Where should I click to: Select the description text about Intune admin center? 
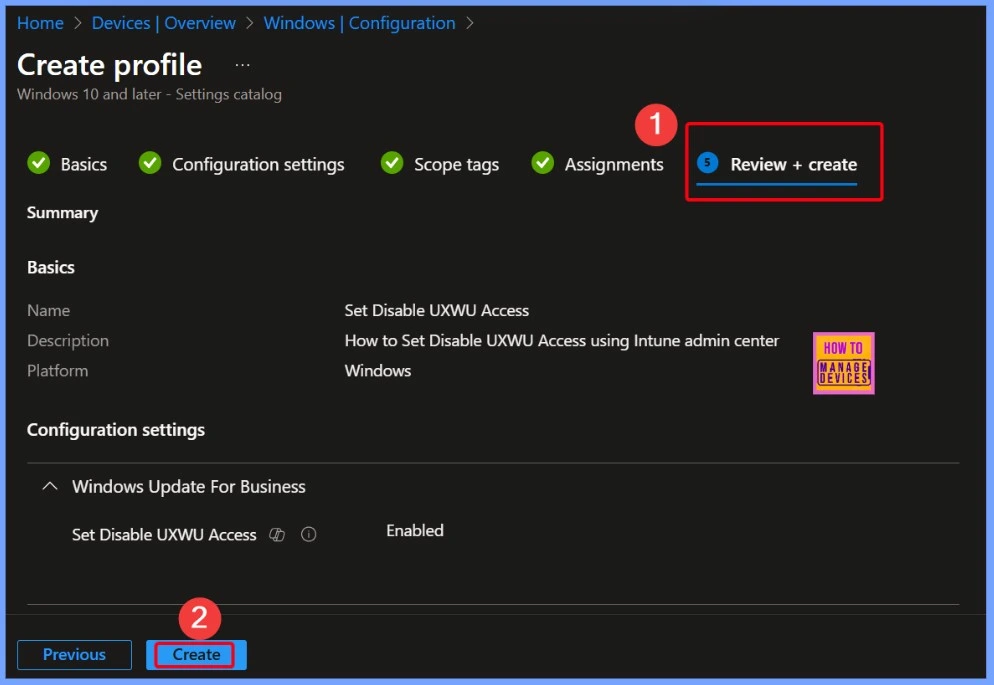562,341
